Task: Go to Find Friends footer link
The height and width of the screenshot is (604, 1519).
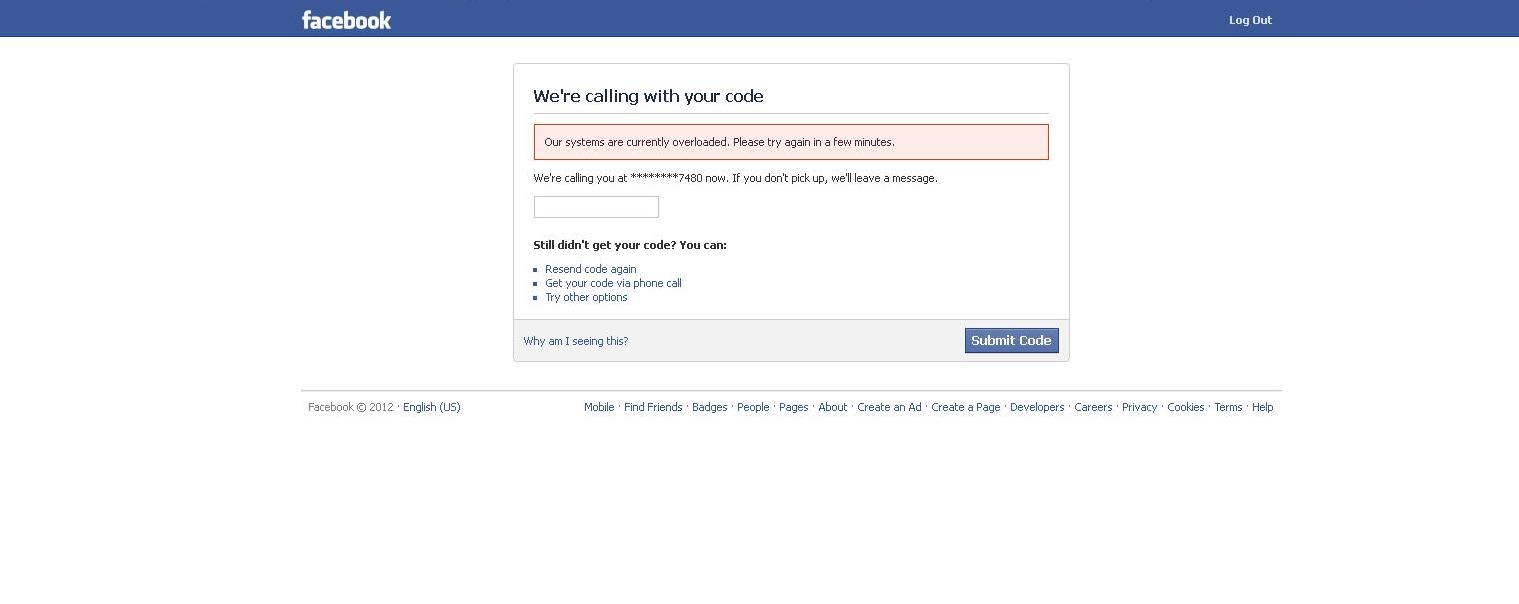Action: pyautogui.click(x=653, y=407)
